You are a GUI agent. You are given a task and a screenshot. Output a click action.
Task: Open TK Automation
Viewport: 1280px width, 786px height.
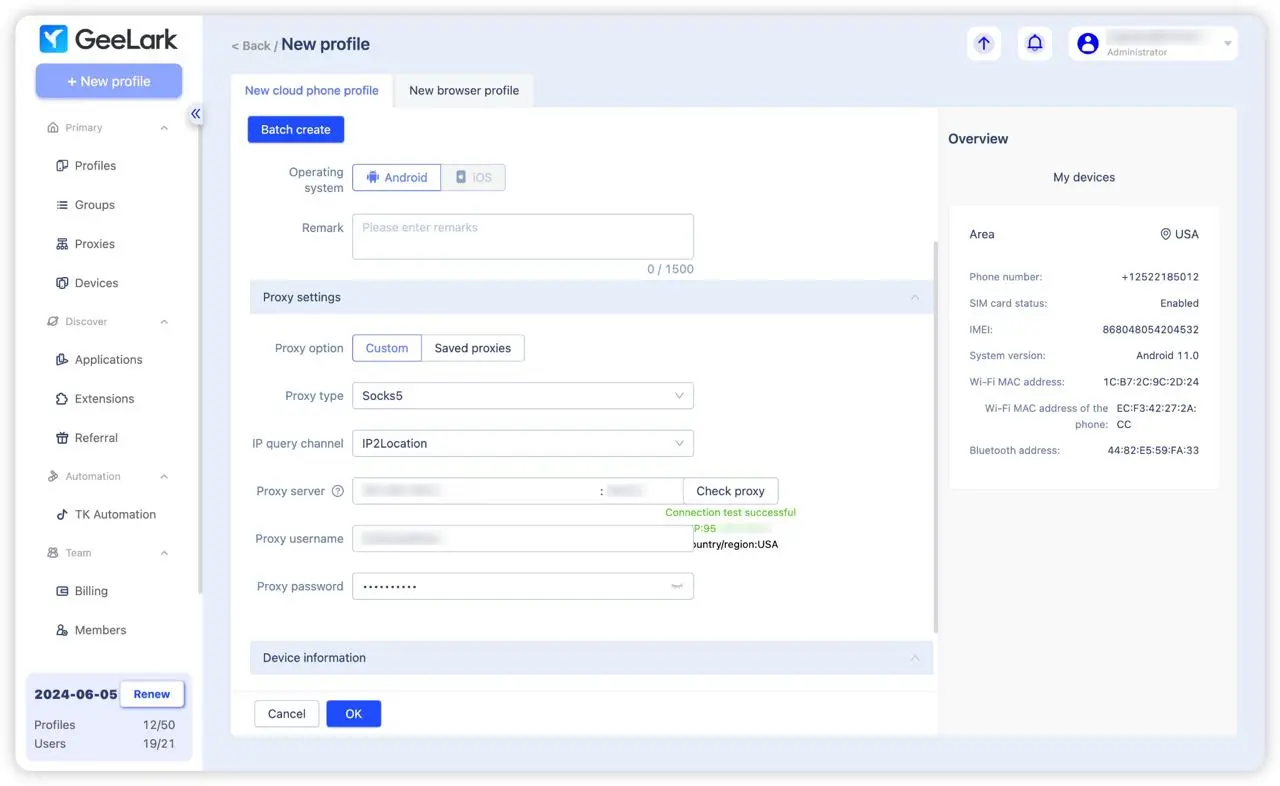(113, 514)
